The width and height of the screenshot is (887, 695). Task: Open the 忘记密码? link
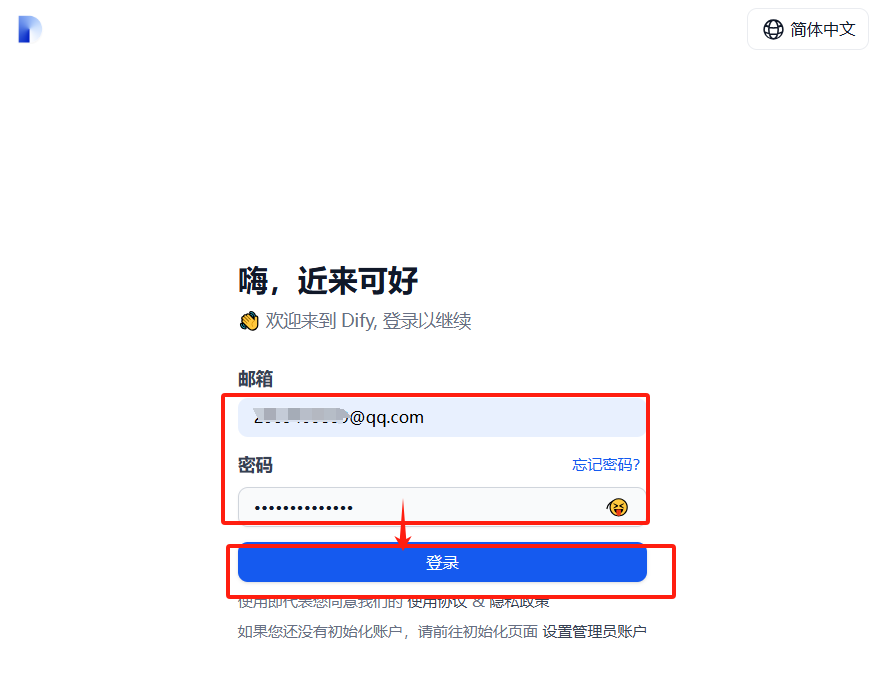605,465
